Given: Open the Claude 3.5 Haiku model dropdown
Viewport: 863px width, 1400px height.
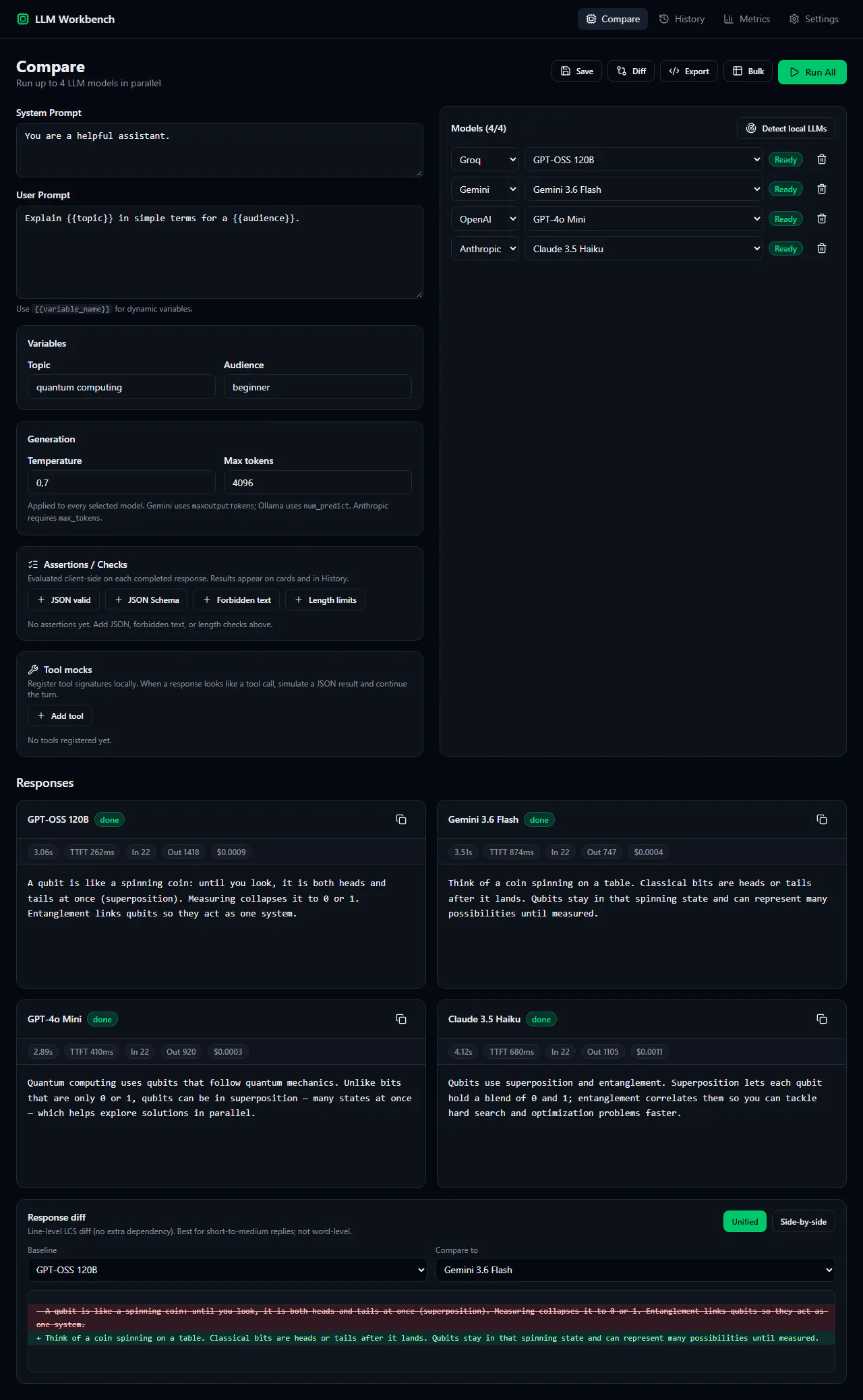Looking at the screenshot, I should pyautogui.click(x=644, y=249).
